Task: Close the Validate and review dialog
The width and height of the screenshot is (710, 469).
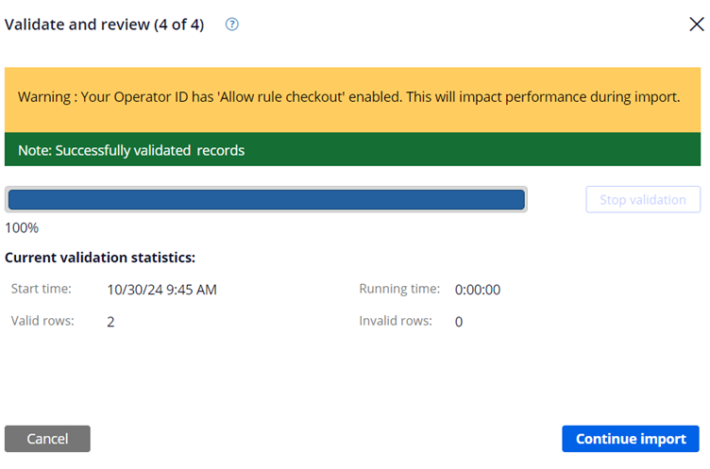Action: point(696,25)
